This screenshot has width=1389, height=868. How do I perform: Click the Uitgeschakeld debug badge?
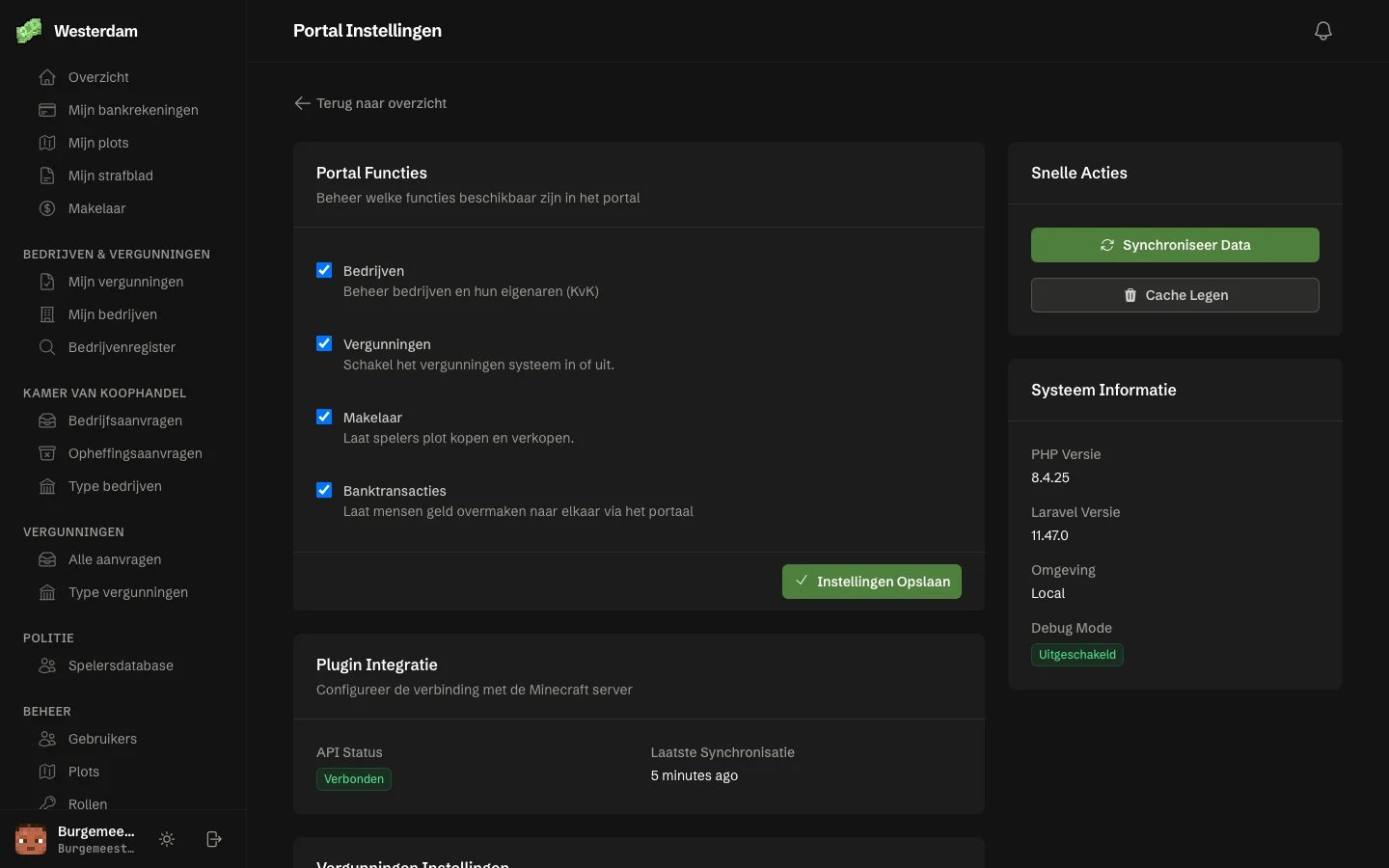coord(1077,655)
